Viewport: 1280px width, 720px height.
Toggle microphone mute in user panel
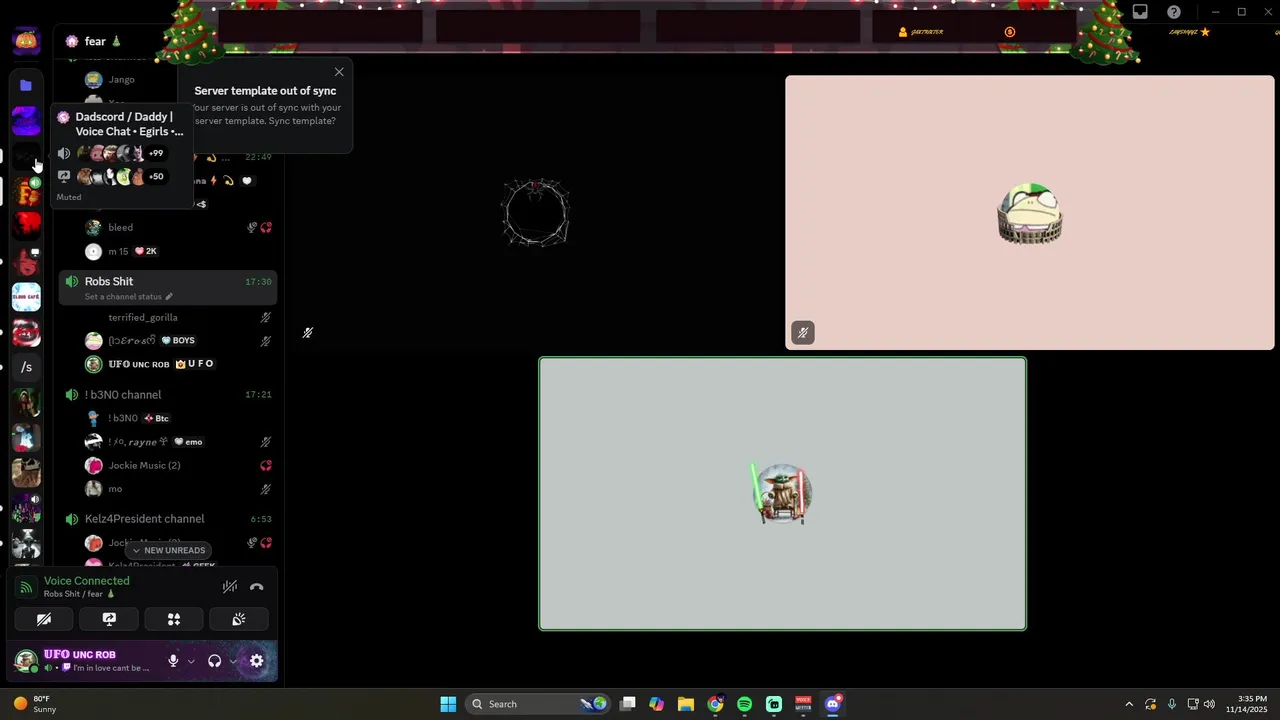click(x=173, y=661)
